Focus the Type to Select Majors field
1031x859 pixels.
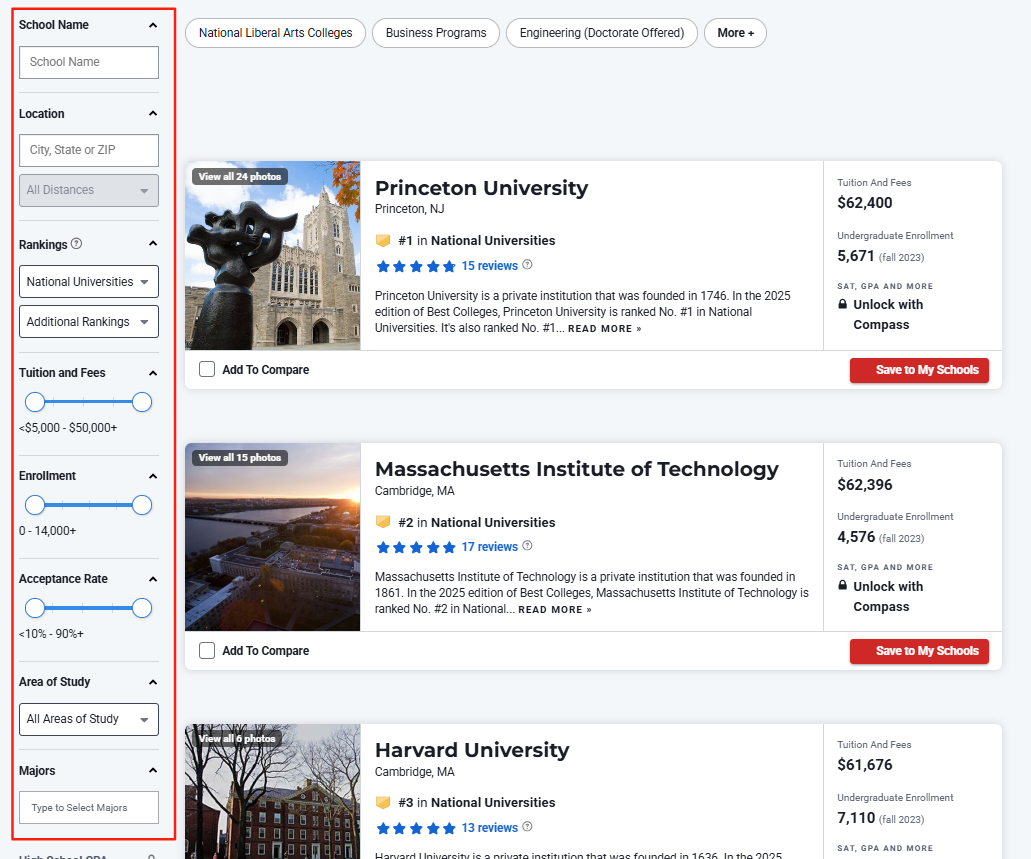tap(89, 807)
